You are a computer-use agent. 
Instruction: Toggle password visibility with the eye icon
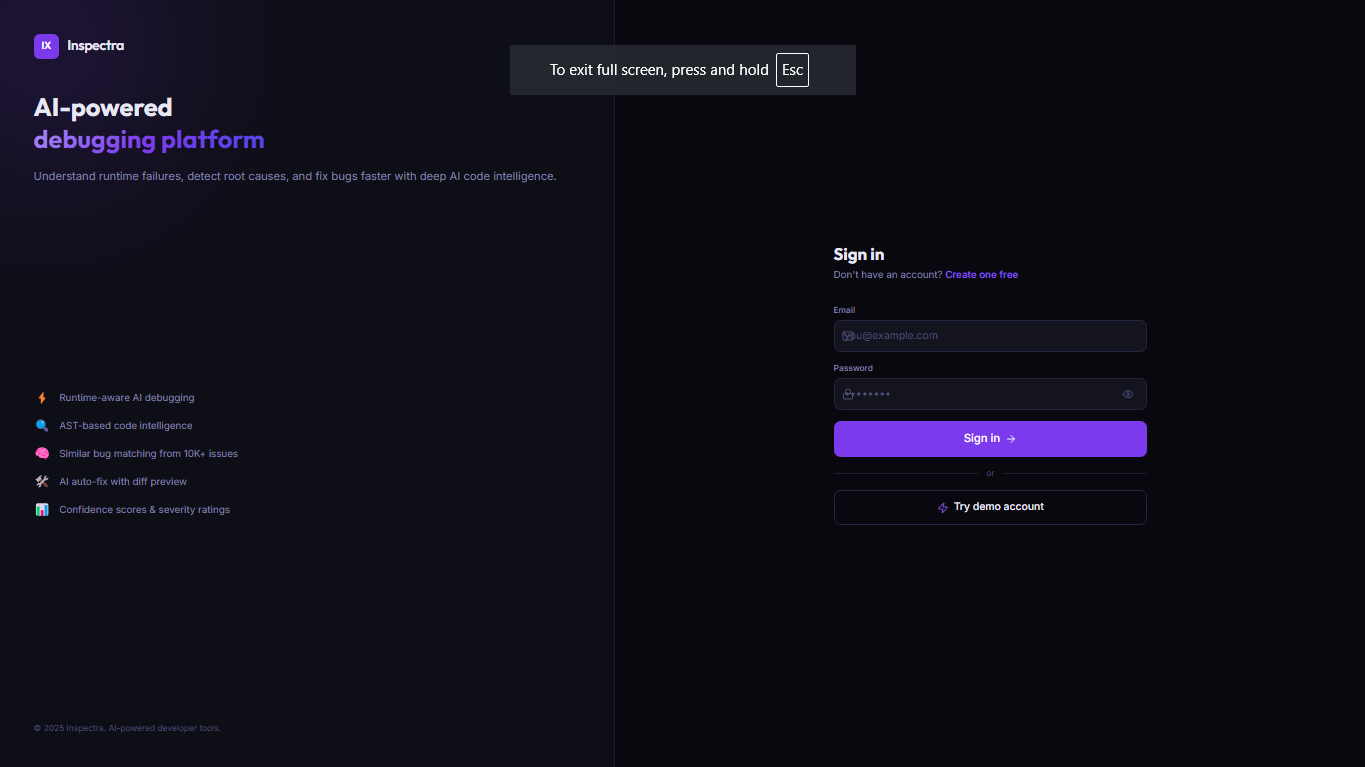[x=1128, y=394]
